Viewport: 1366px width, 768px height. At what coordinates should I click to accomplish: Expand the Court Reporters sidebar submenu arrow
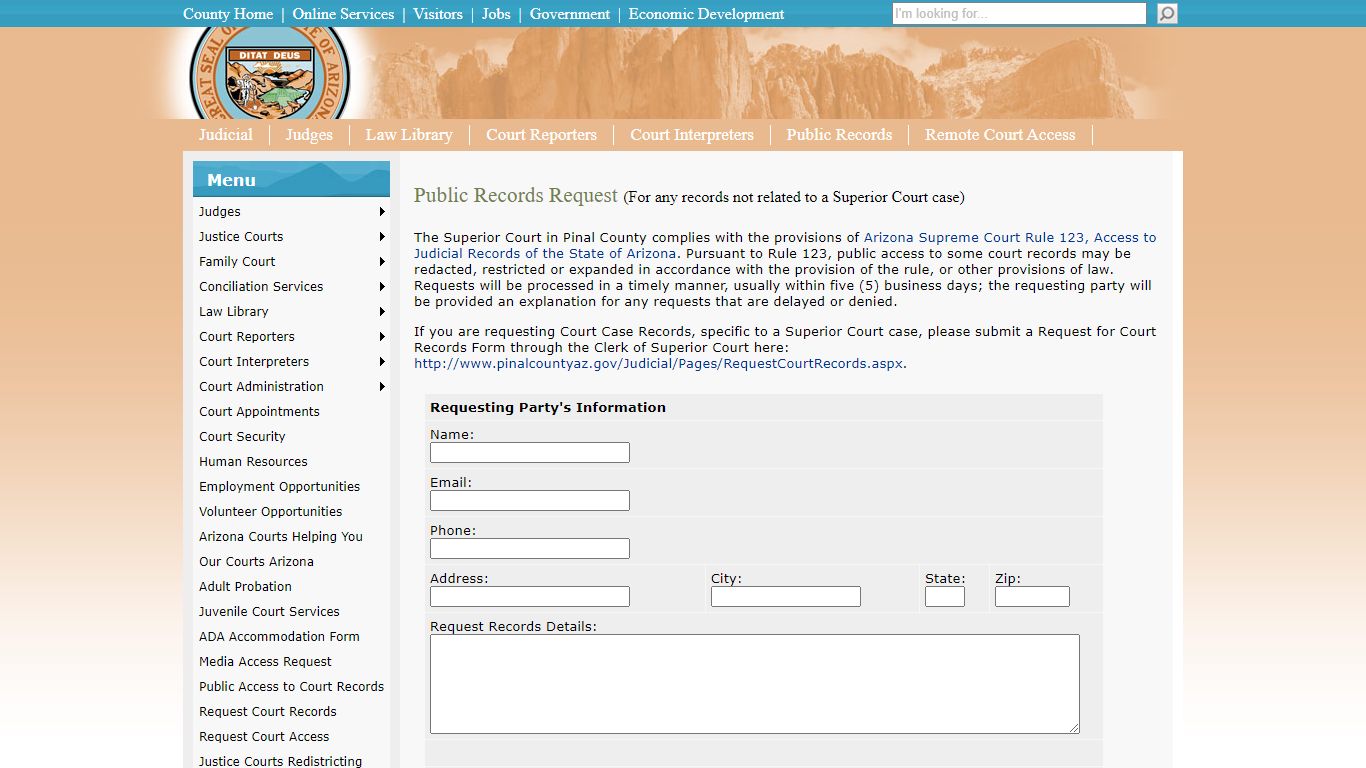coord(382,337)
